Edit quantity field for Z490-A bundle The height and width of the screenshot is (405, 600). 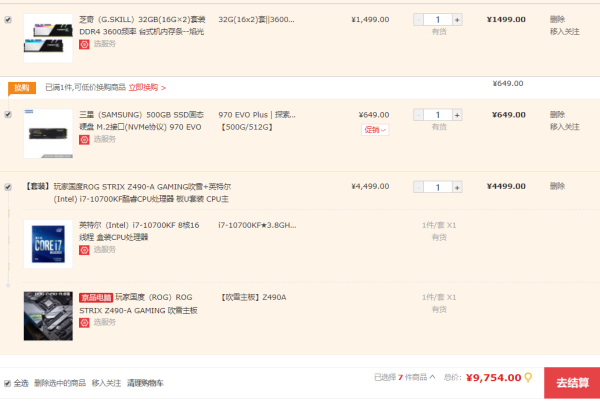438,187
